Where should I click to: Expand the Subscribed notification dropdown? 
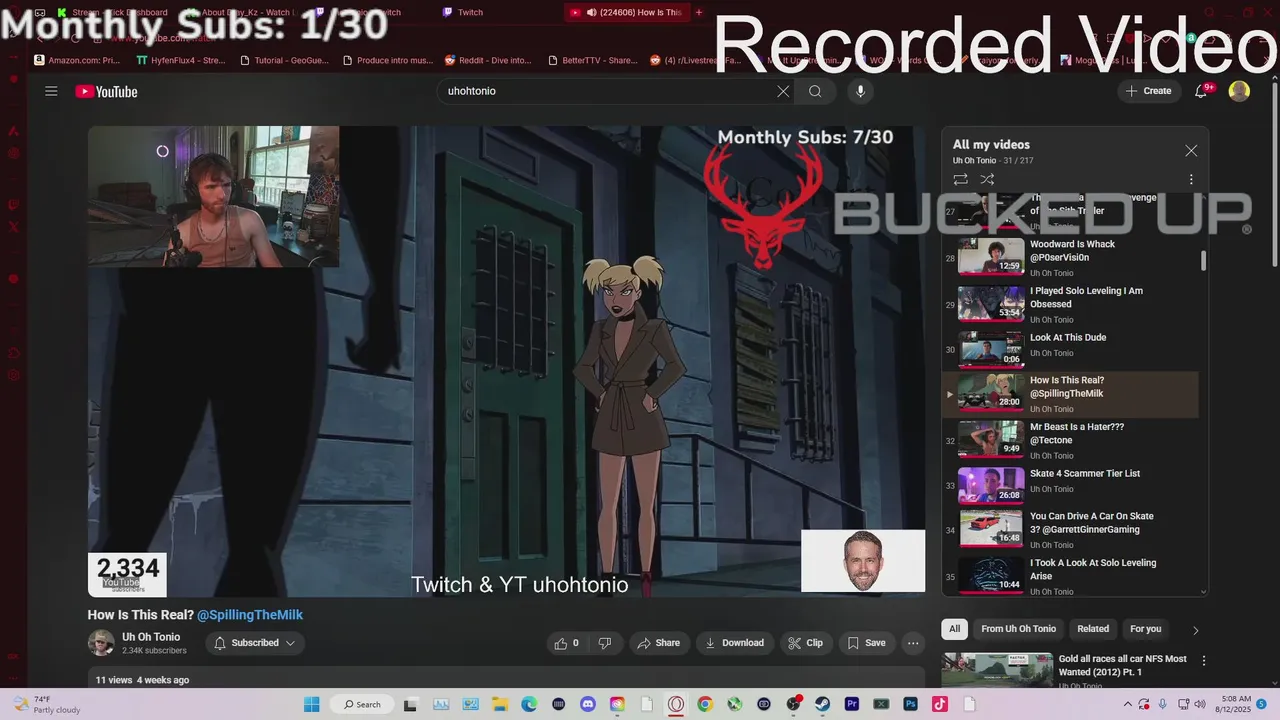click(255, 643)
